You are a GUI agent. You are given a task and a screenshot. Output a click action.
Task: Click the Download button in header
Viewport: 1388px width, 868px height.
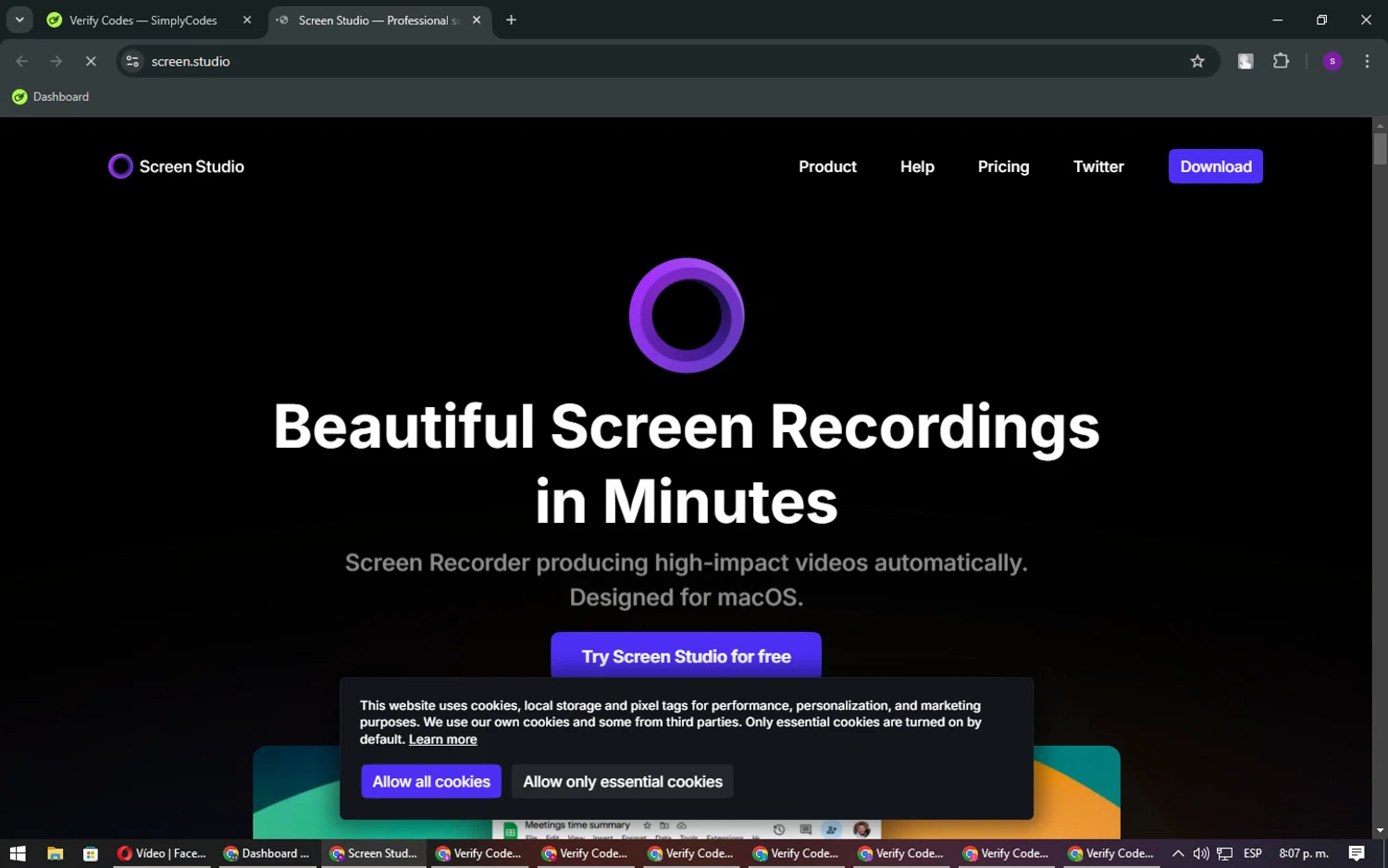[x=1215, y=167]
